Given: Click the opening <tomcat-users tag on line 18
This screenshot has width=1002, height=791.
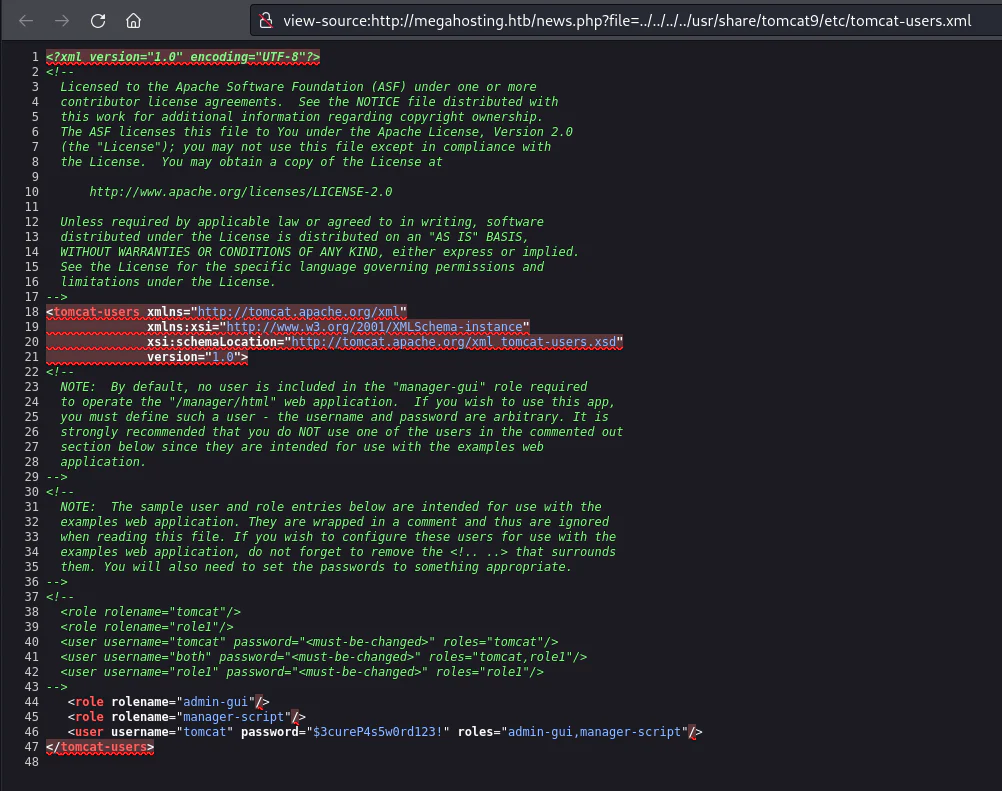Looking at the screenshot, I should click(x=93, y=312).
